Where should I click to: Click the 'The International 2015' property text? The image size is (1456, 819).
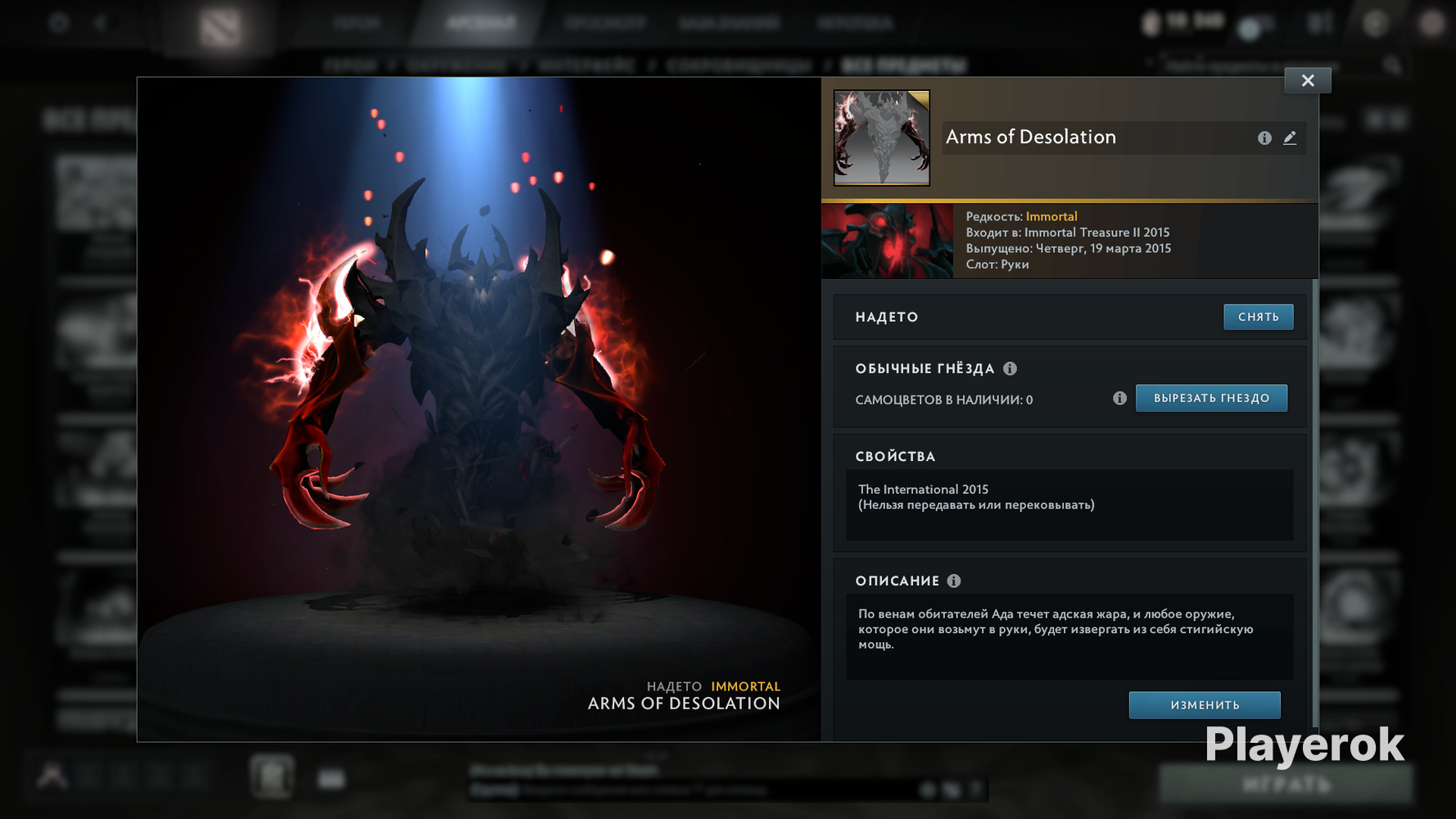point(923,489)
